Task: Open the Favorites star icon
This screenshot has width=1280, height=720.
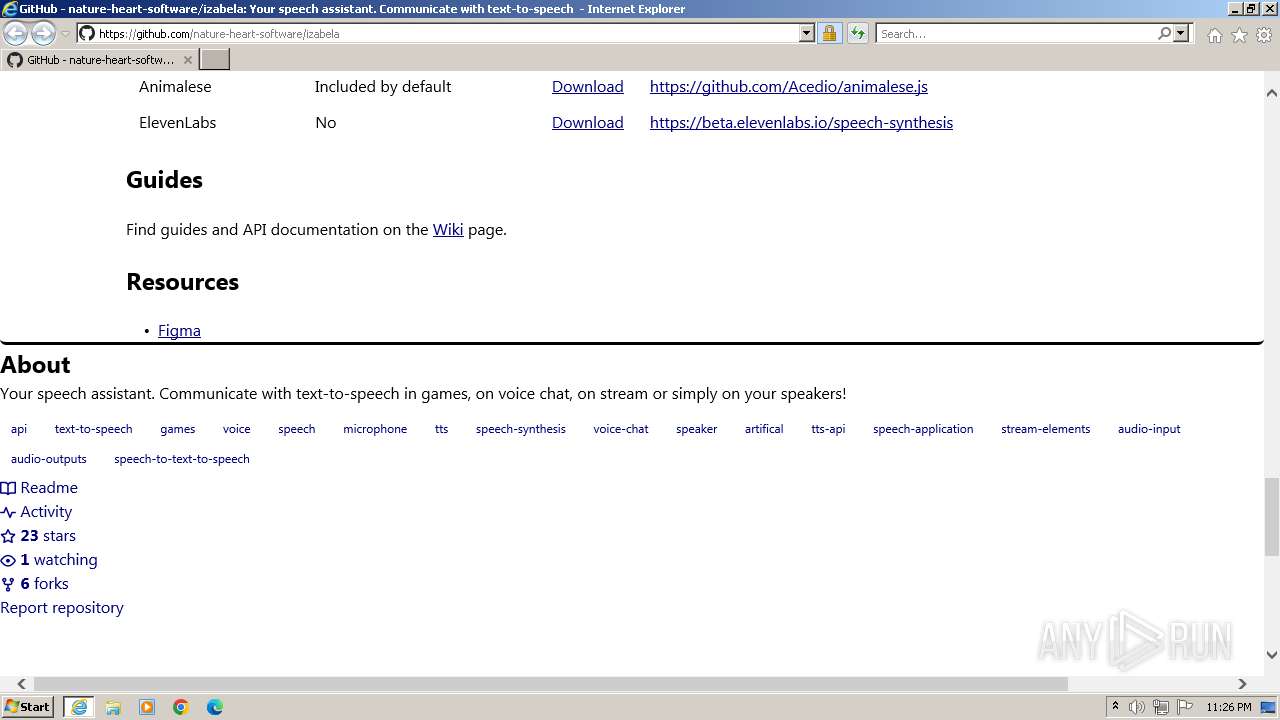Action: tap(1239, 35)
